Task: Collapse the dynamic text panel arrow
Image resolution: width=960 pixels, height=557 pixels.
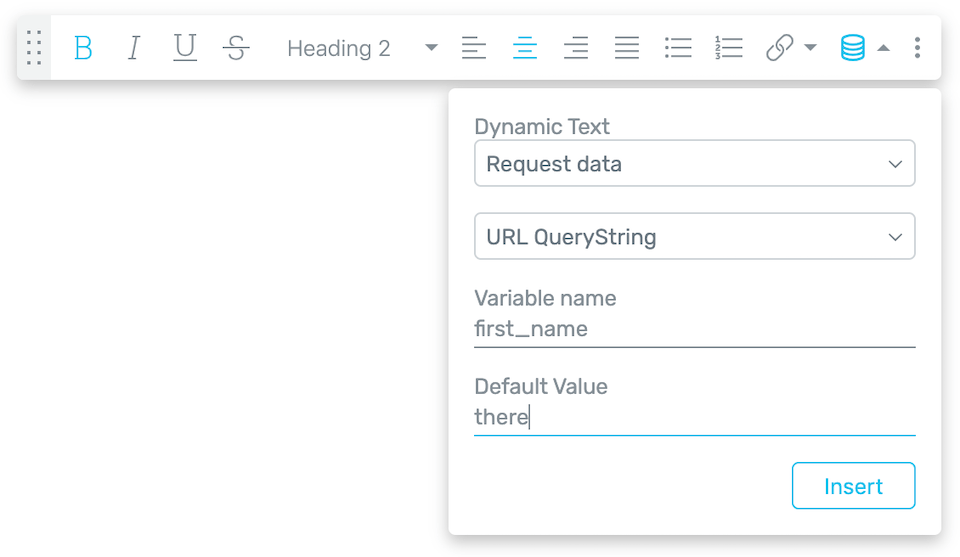Action: coord(883,48)
